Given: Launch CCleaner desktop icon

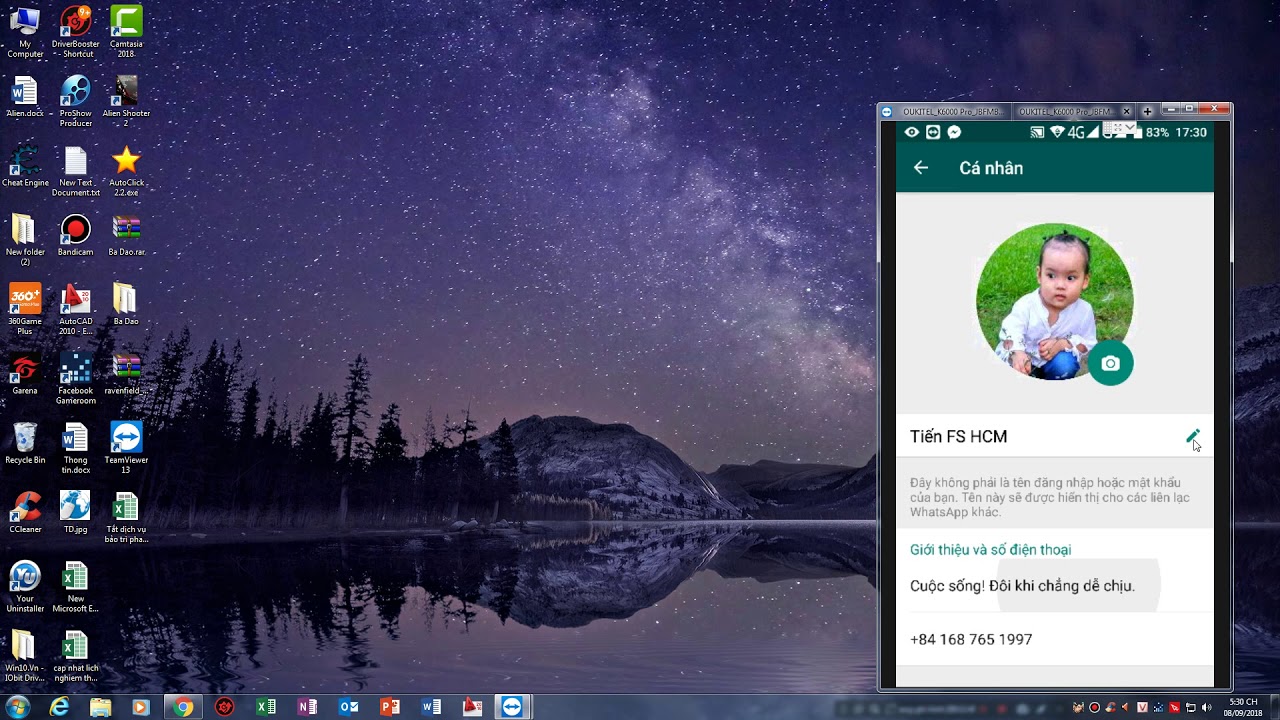Looking at the screenshot, I should pos(25,512).
